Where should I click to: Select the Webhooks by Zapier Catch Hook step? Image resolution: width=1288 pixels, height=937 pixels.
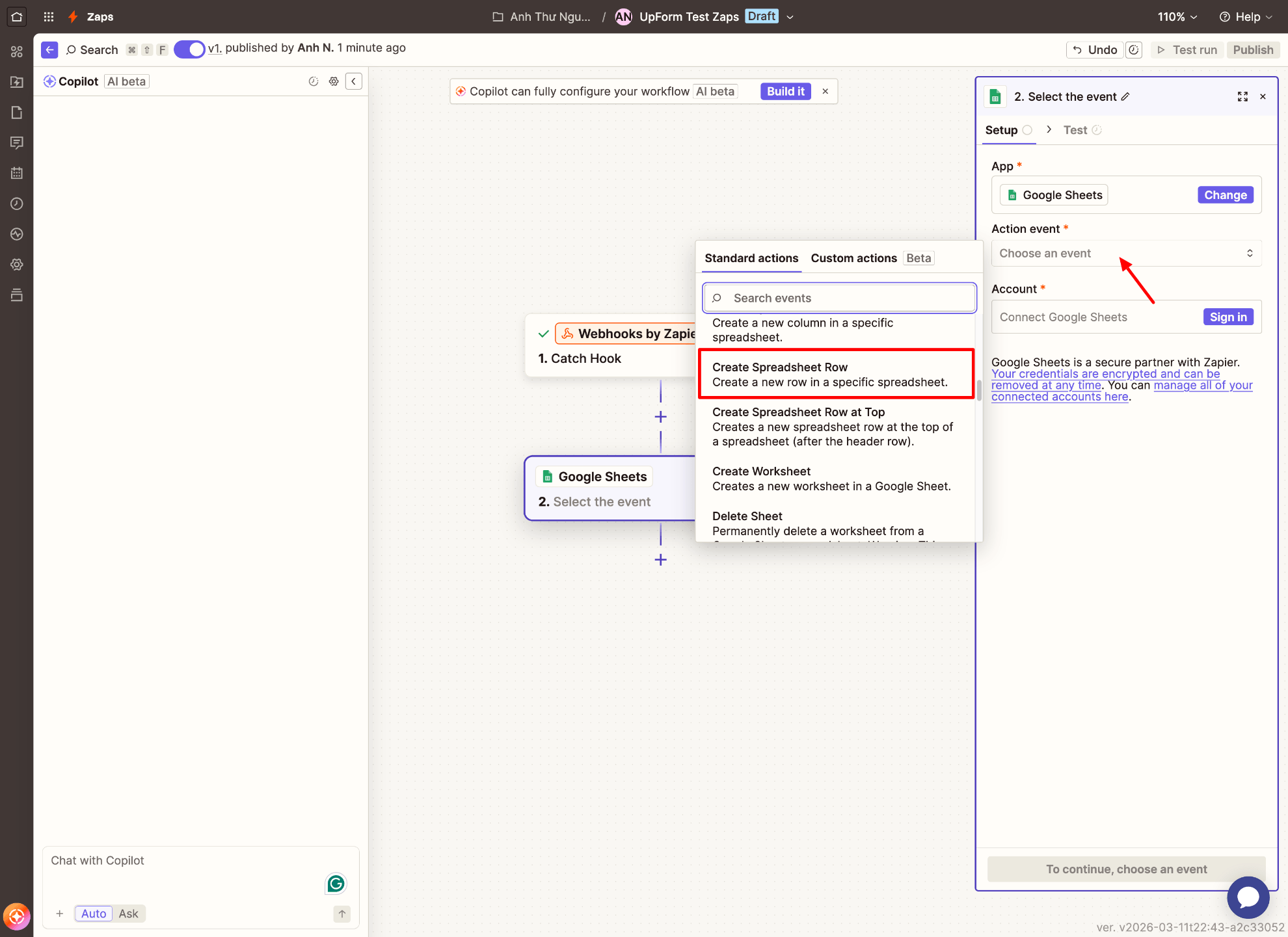[610, 346]
